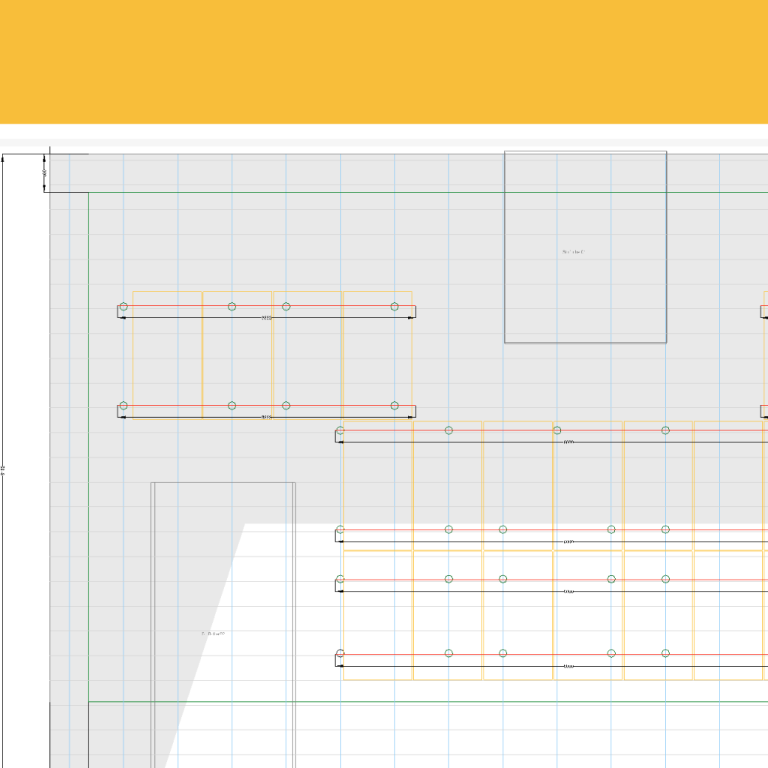Select the dimension label under the third long rail
This screenshot has height=768, width=768.
click(x=568, y=591)
